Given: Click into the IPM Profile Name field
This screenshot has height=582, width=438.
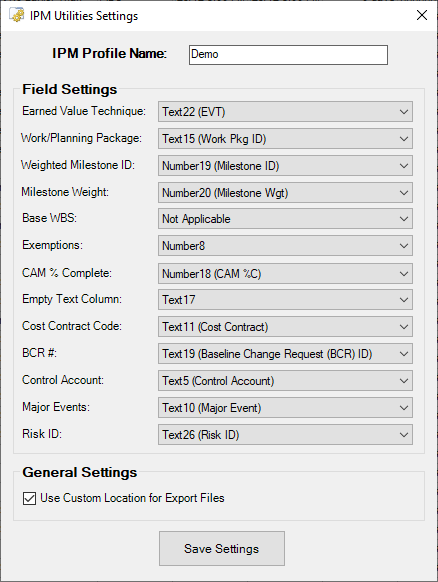Looking at the screenshot, I should [x=288, y=55].
